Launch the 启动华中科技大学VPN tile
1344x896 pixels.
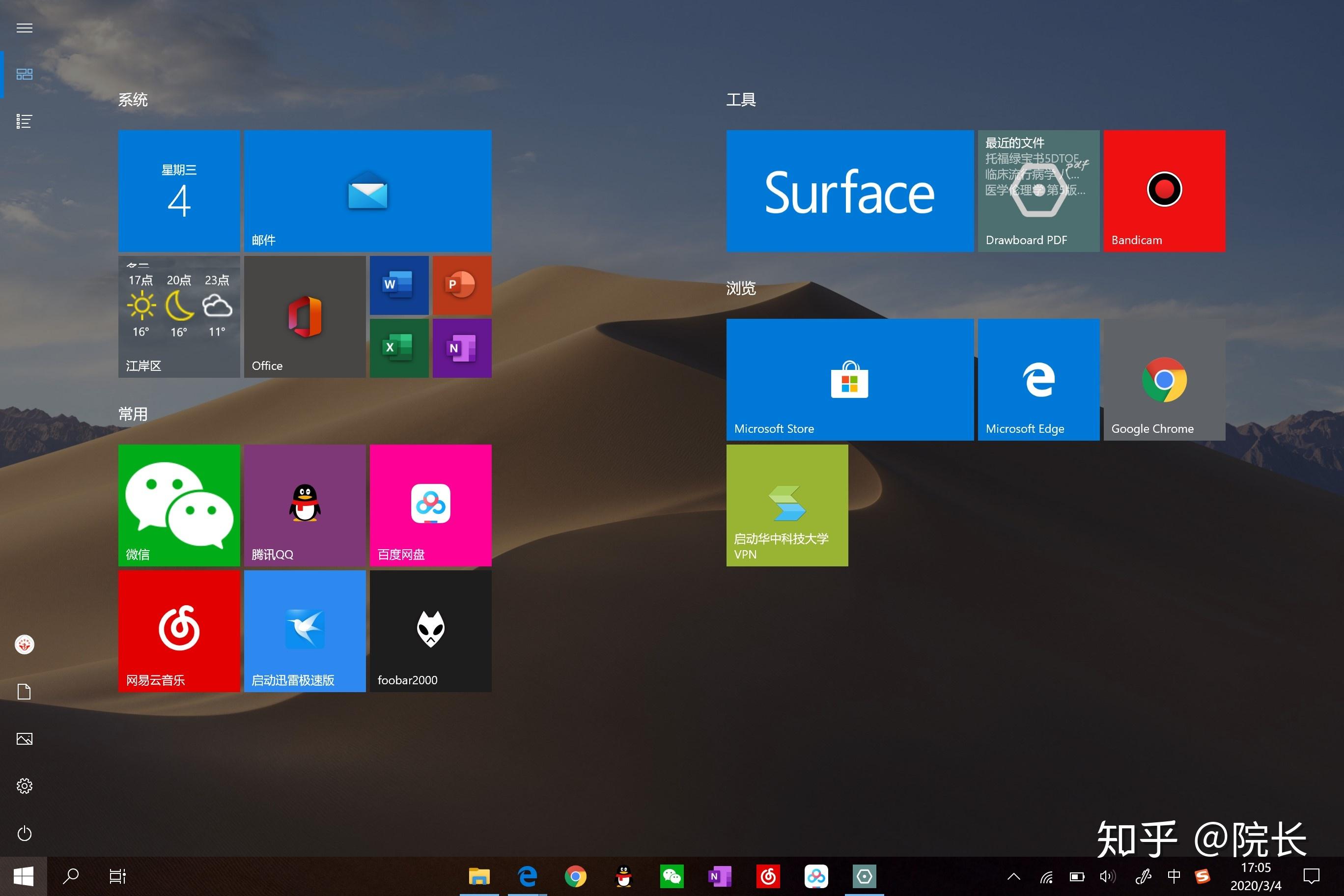[787, 505]
